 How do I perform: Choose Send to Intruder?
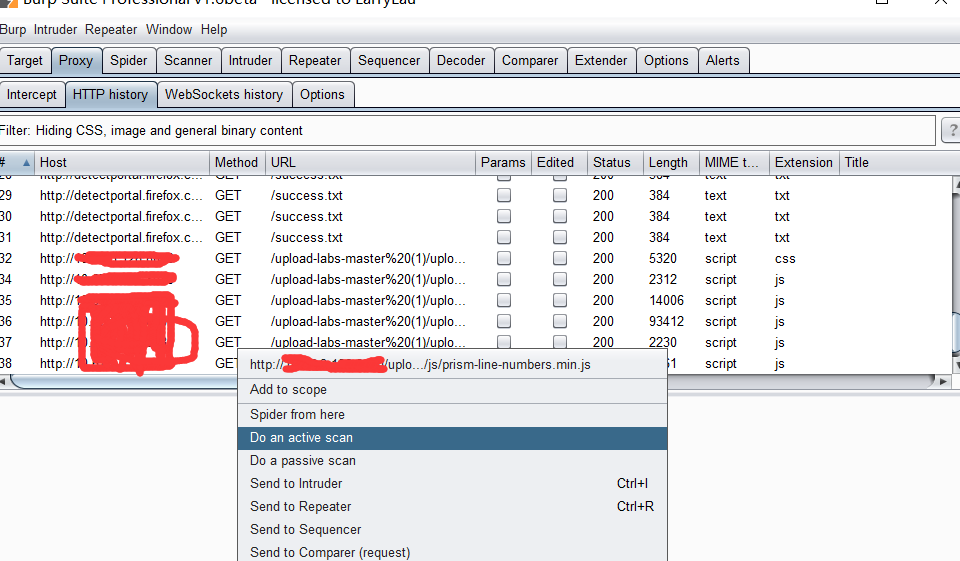click(452, 484)
